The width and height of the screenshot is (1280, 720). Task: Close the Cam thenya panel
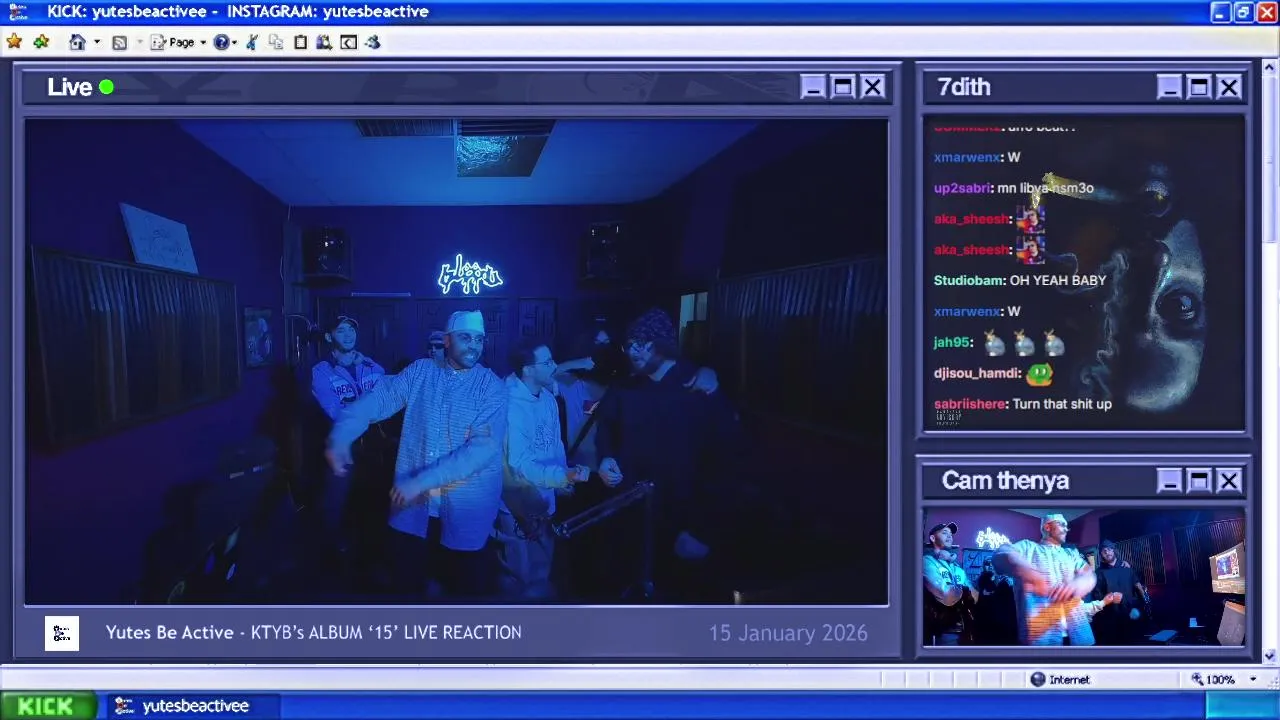pyautogui.click(x=1229, y=481)
